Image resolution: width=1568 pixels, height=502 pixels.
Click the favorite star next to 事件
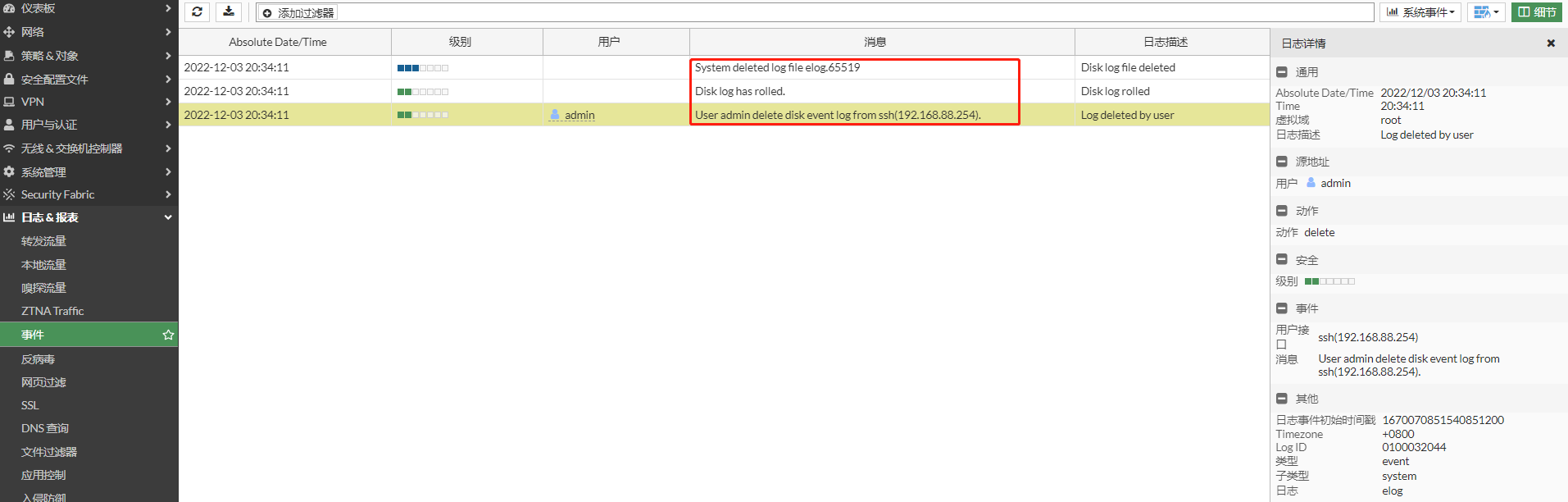[x=168, y=335]
